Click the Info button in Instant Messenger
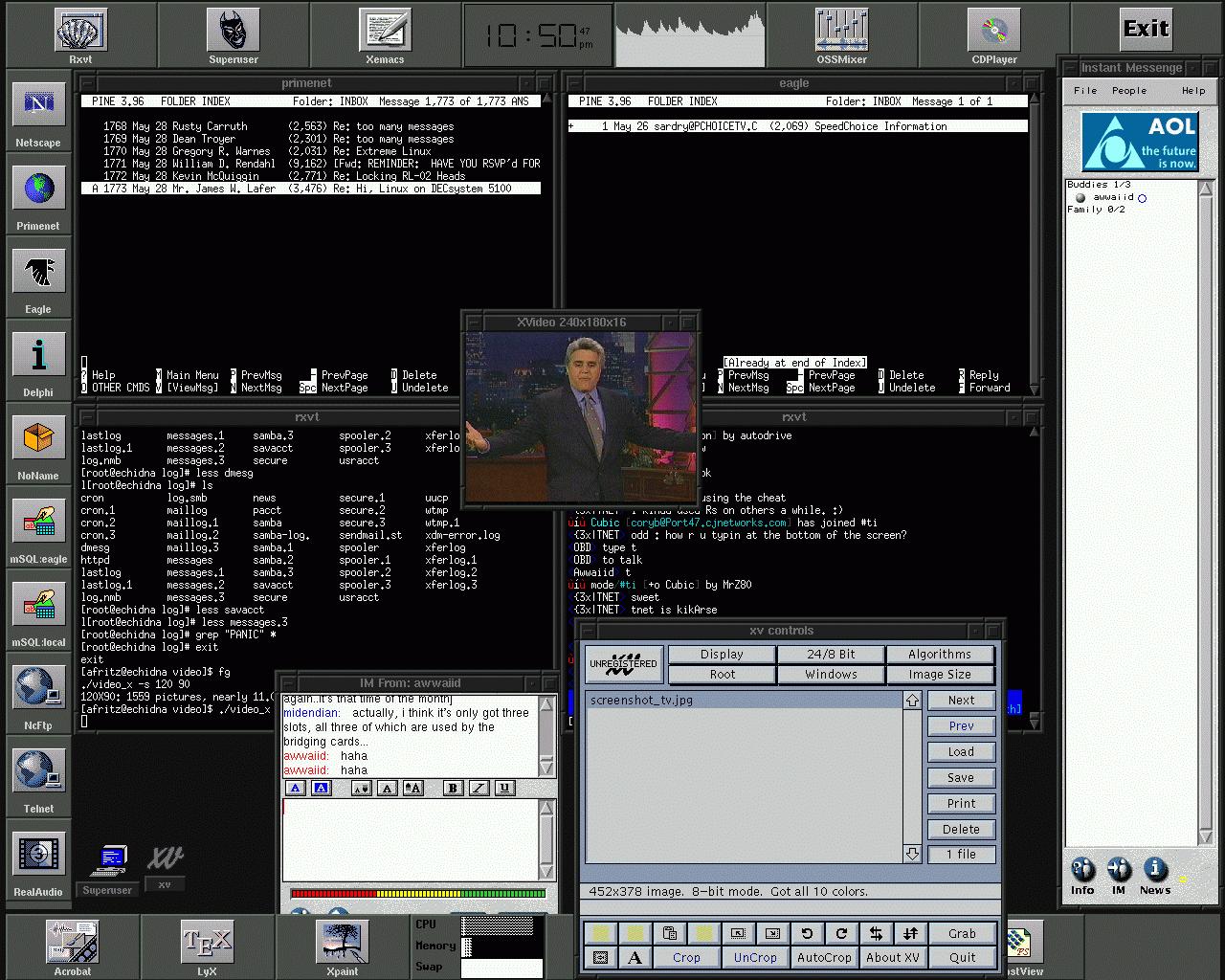The width and height of the screenshot is (1225, 980). 1082,876
